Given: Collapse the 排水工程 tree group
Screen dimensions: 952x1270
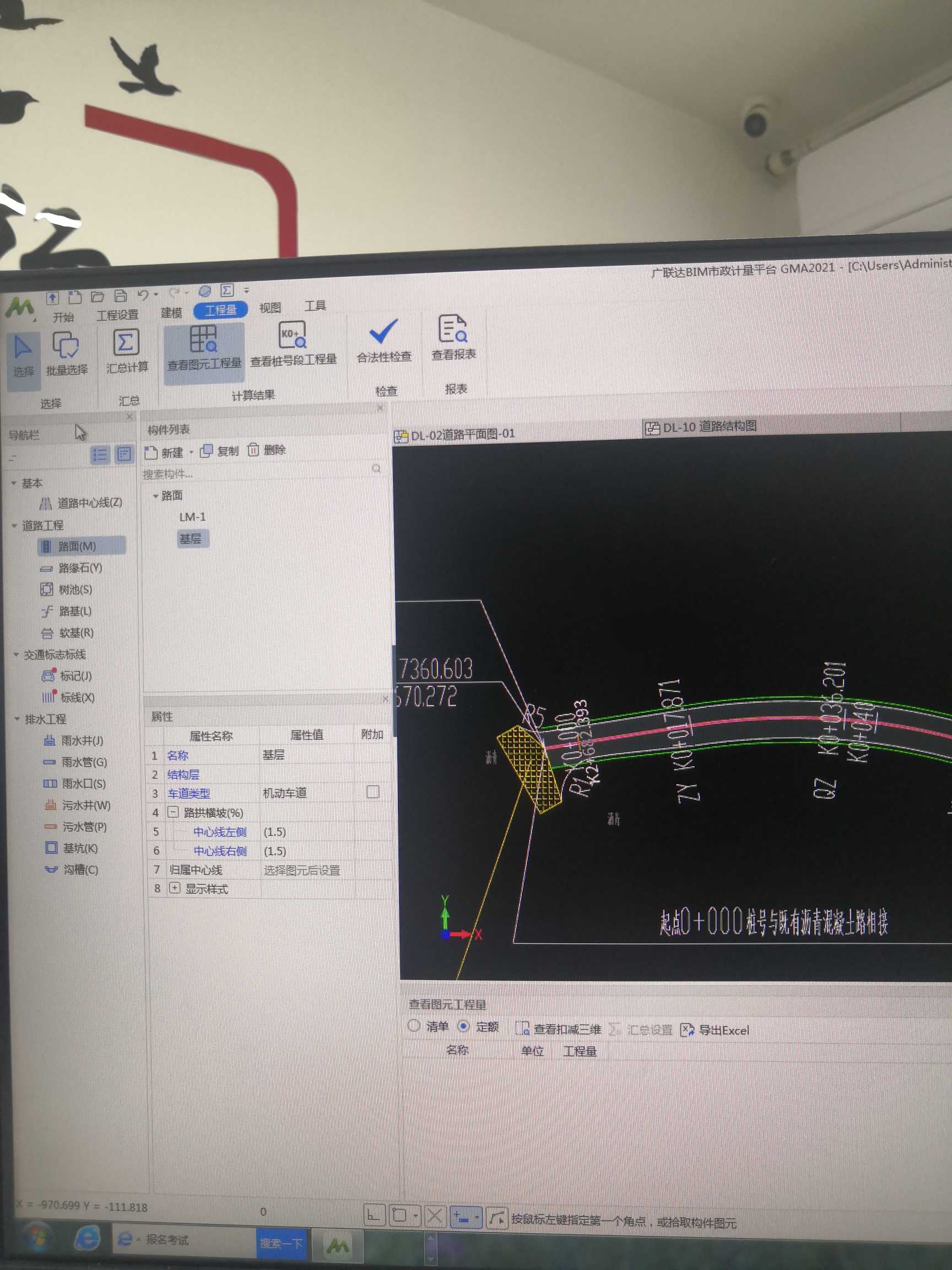Looking at the screenshot, I should [17, 719].
